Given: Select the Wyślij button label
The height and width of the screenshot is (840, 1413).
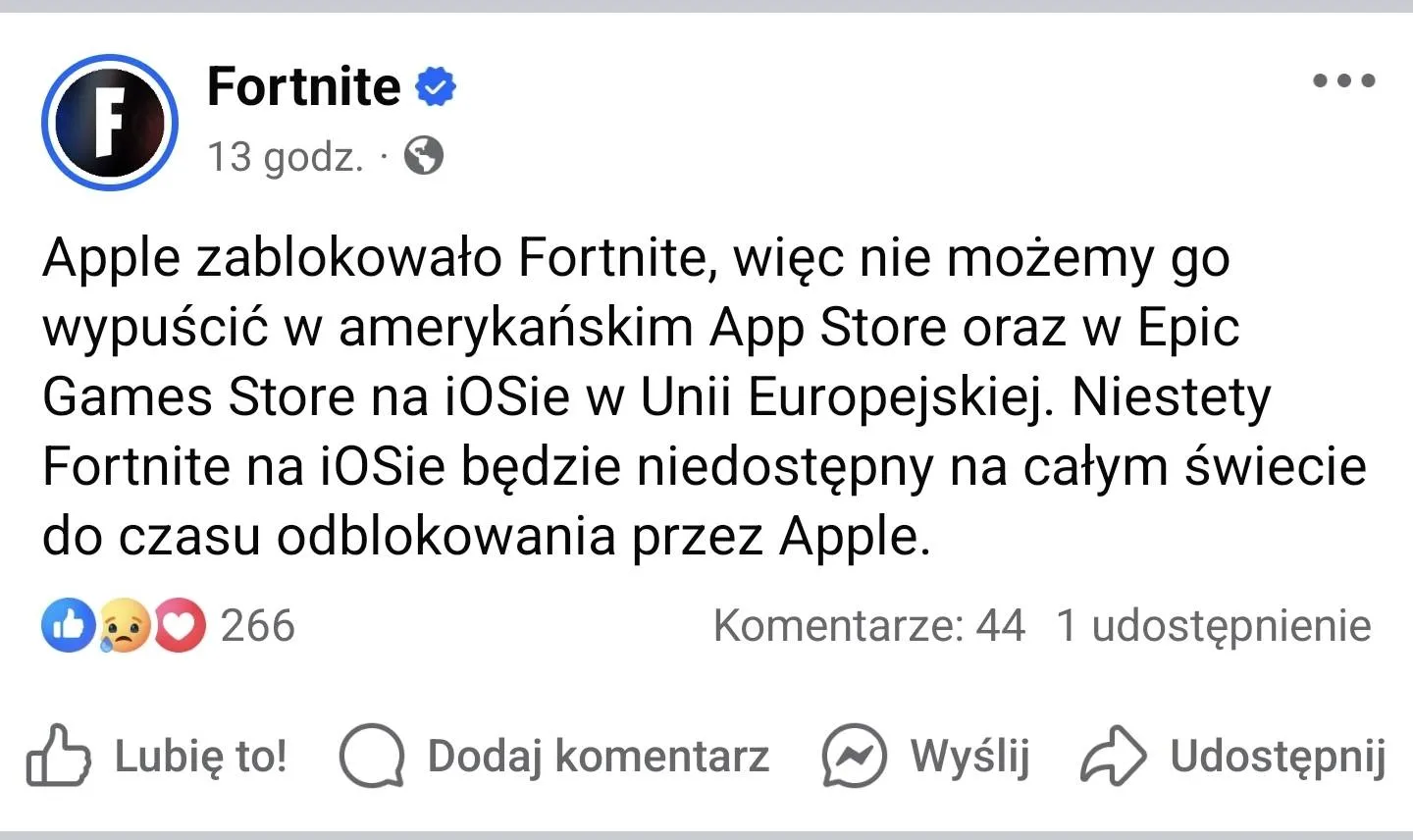Looking at the screenshot, I should pyautogui.click(x=969, y=757).
